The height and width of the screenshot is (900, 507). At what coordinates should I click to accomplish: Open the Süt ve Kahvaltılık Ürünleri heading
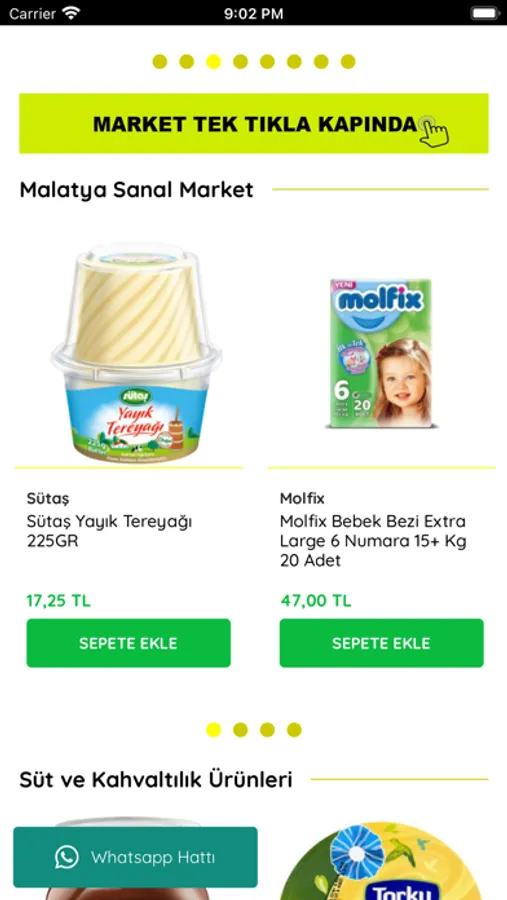click(x=156, y=779)
